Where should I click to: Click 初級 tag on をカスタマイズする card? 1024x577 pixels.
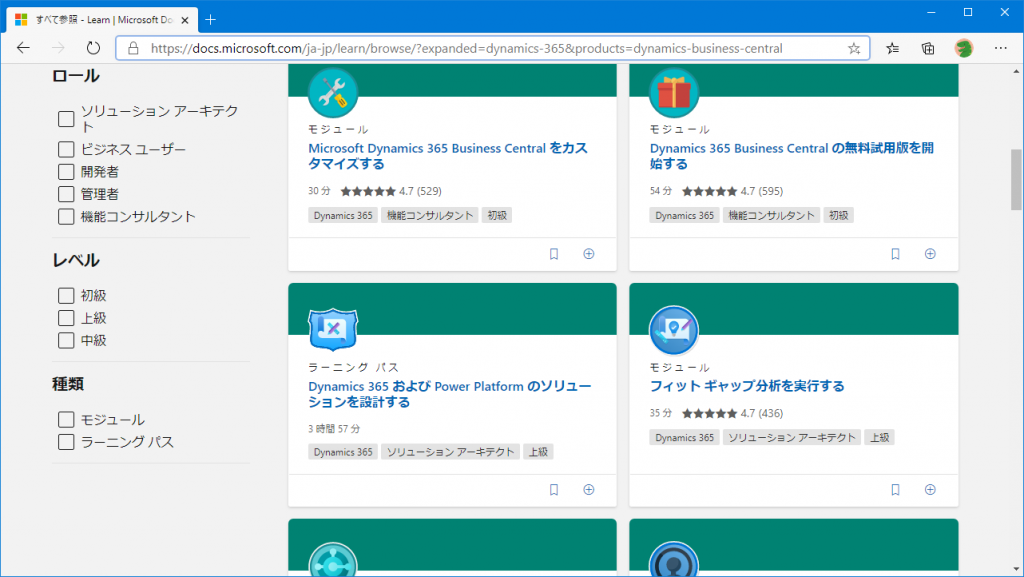[497, 215]
